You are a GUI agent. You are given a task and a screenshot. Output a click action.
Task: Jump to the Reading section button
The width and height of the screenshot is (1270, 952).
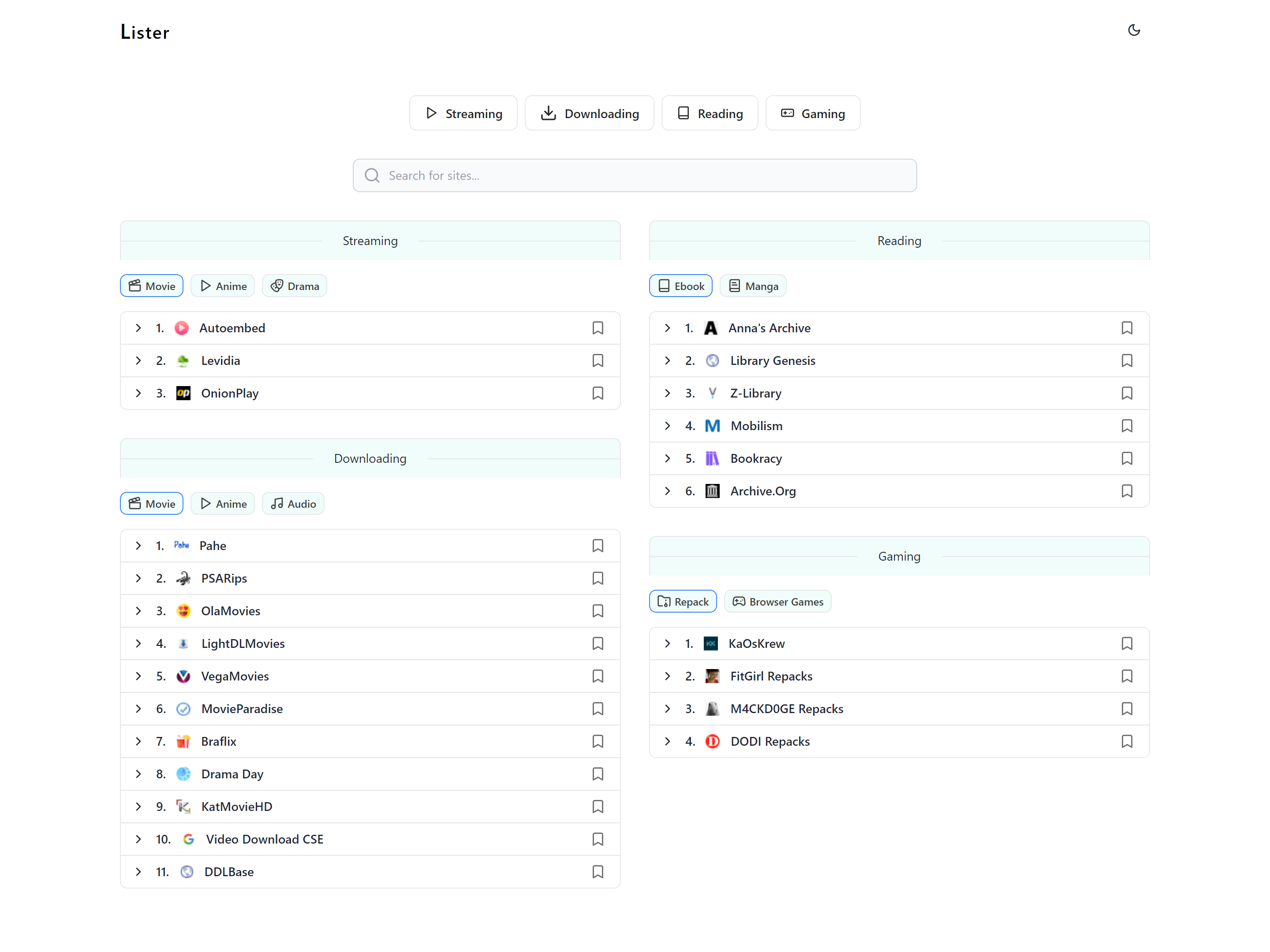coord(710,114)
